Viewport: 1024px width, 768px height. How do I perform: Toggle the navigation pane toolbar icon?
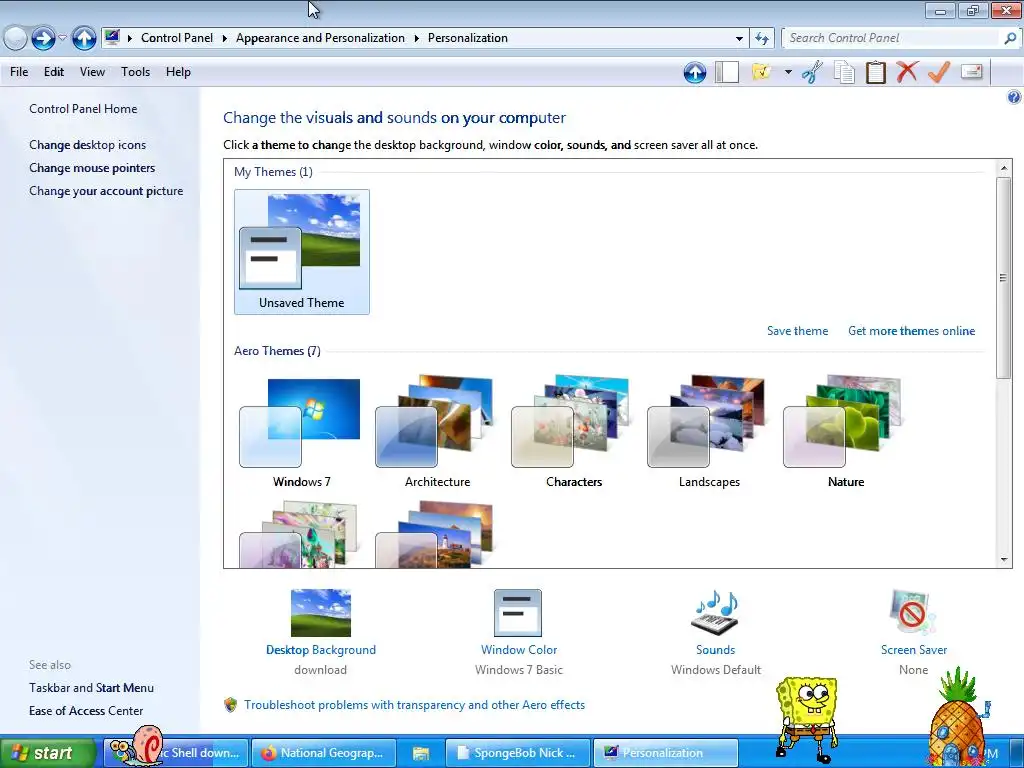pos(727,72)
